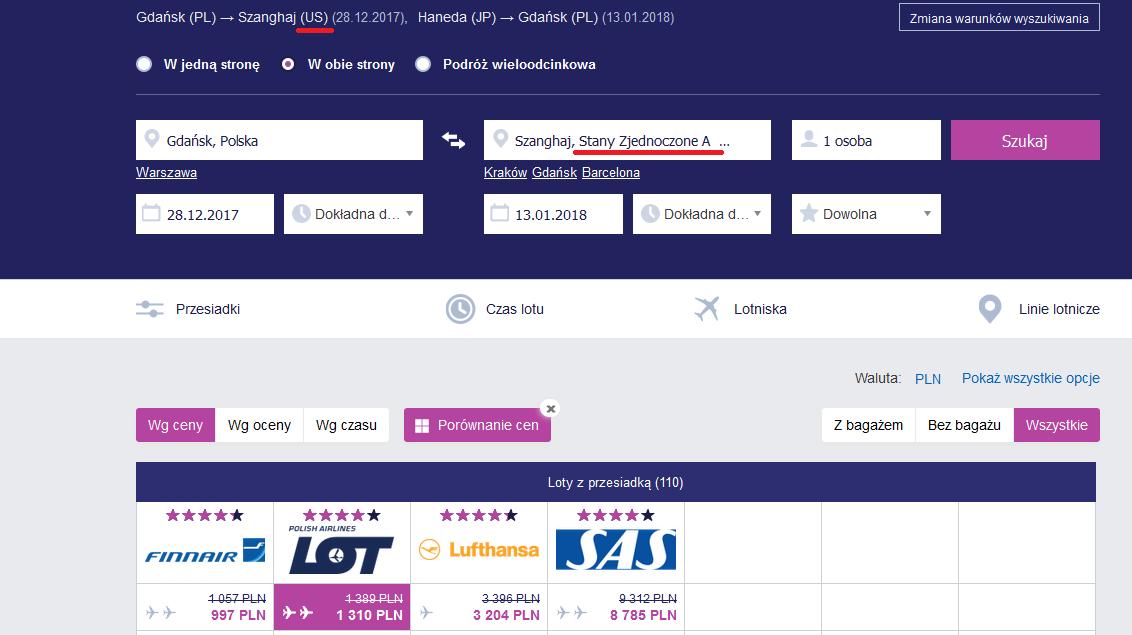
Task: Select LOT 1 310 PLN price cell
Action: tap(342, 607)
